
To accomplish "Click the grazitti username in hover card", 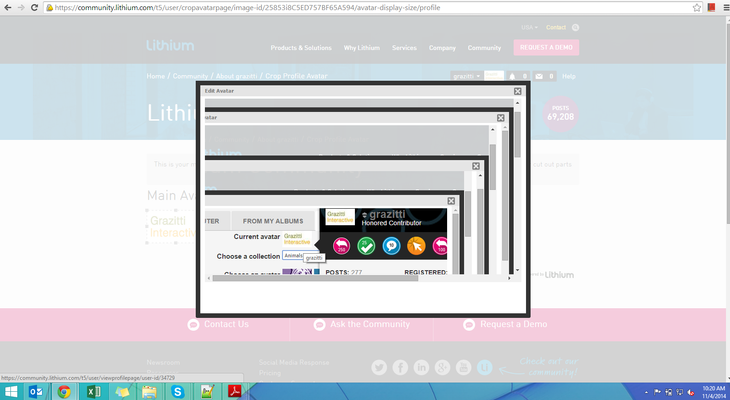I will 387,215.
